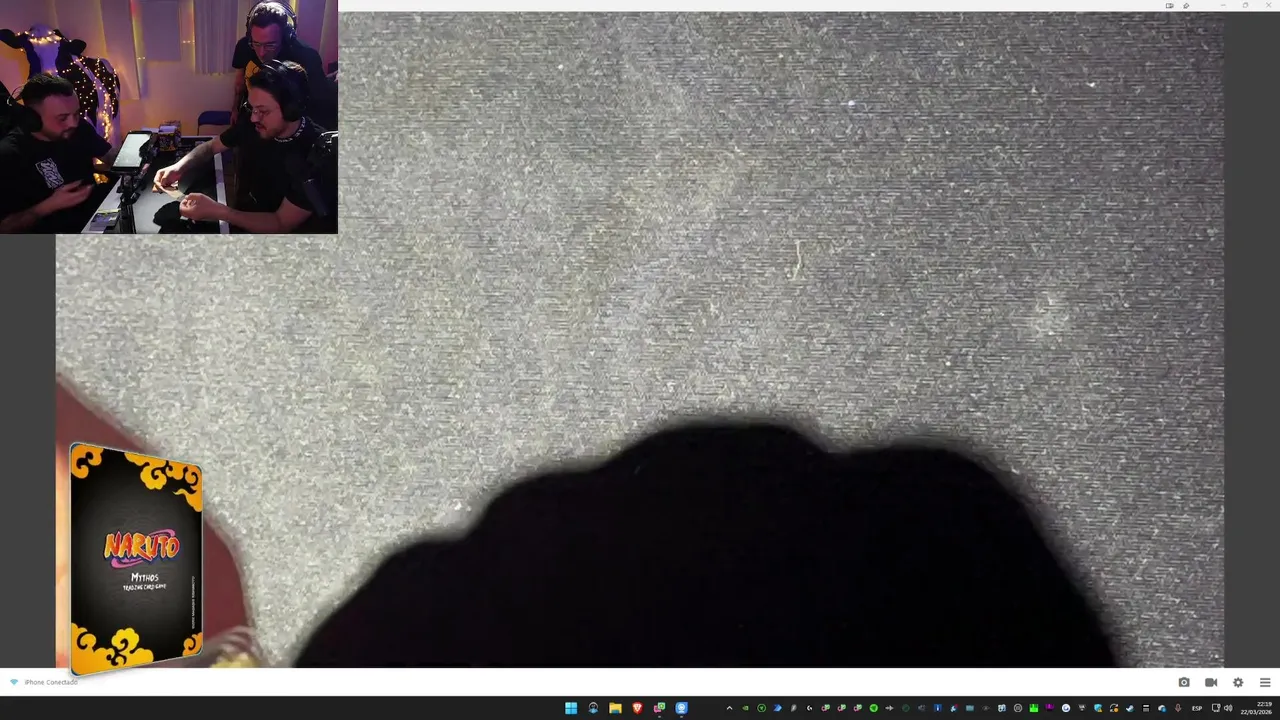The image size is (1280, 720).
Task: Open the settings gear in the bottom bar
Action: [x=1238, y=682]
